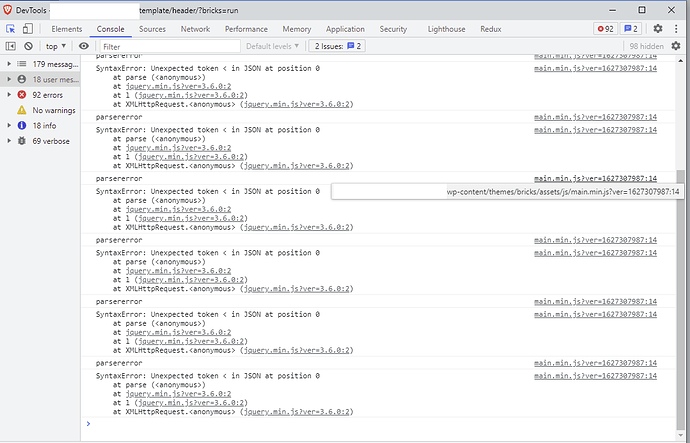Click the 2 Issues button in console toolbar
This screenshot has height=443, width=690.
point(337,46)
